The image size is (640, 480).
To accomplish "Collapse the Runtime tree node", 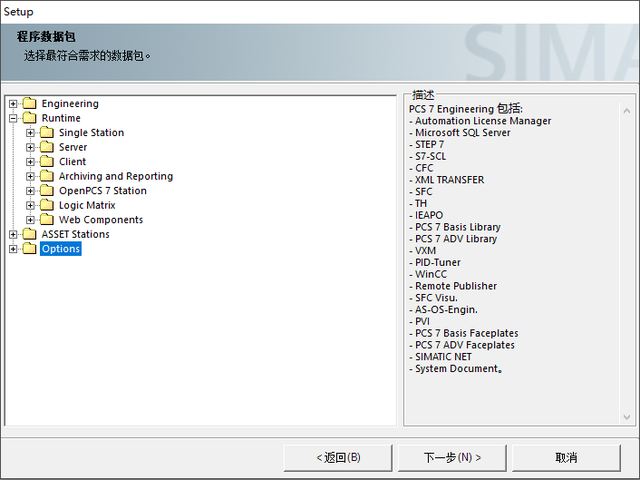I will click(13, 118).
